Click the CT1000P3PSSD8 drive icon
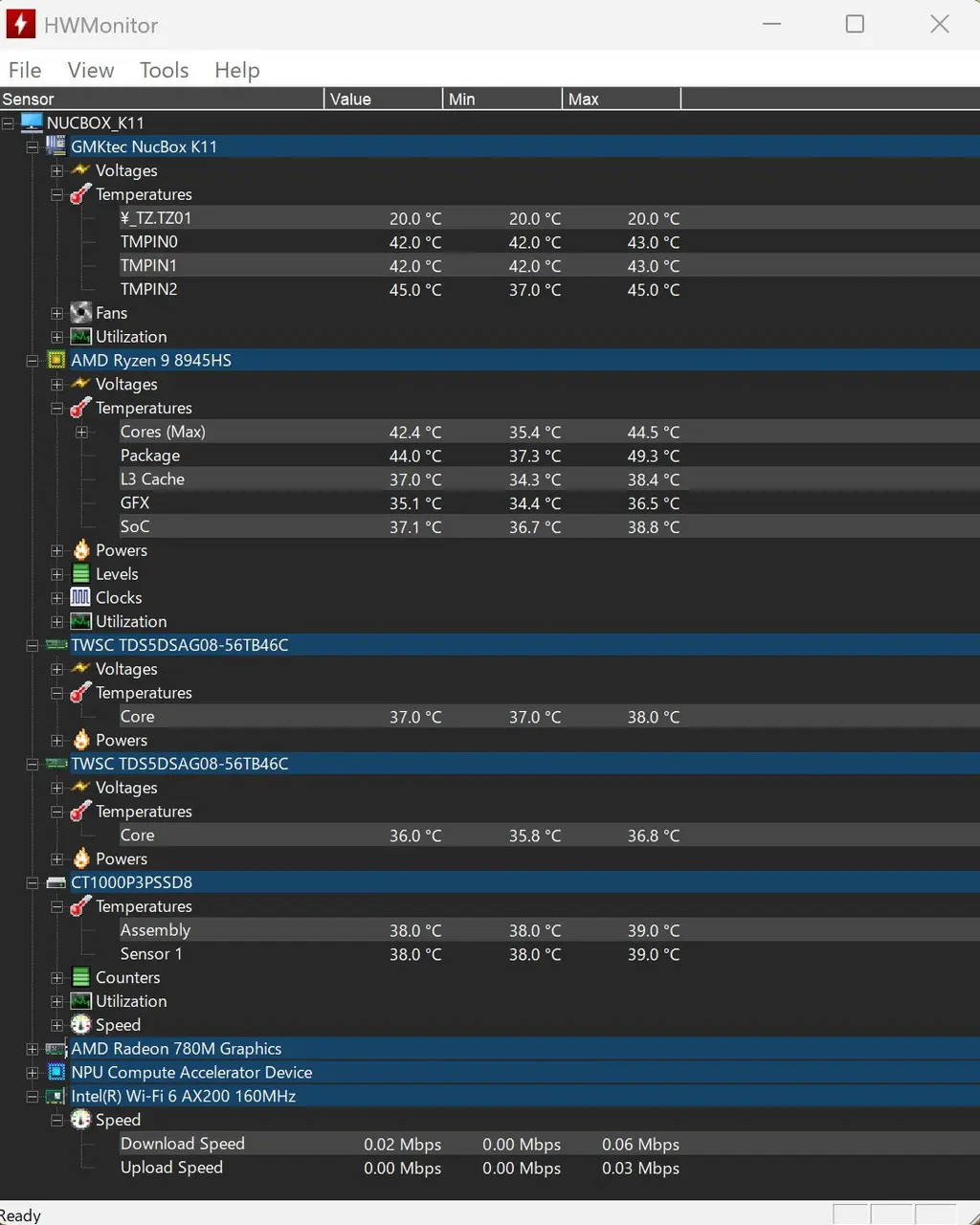Viewport: 980px width, 1225px height. click(56, 882)
